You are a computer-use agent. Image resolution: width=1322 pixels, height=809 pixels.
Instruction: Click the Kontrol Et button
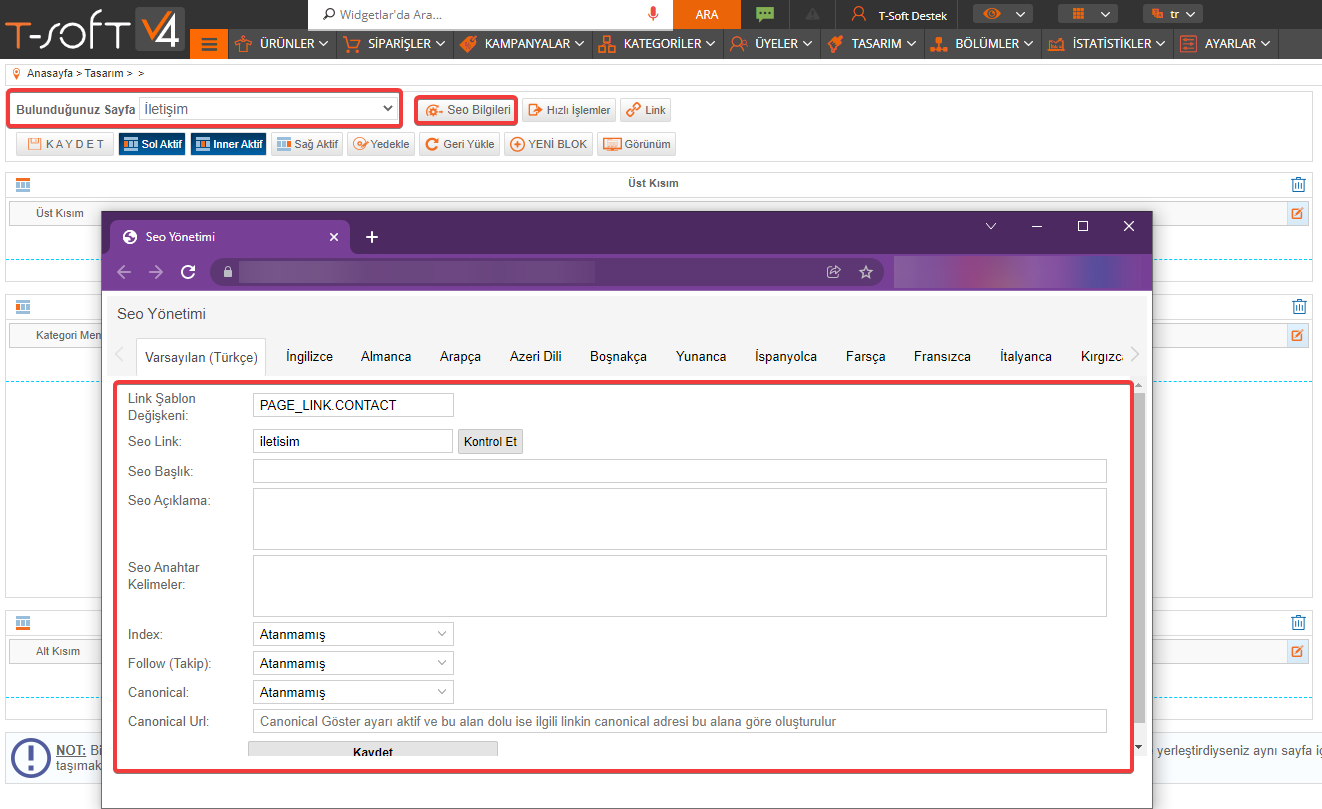coord(490,441)
